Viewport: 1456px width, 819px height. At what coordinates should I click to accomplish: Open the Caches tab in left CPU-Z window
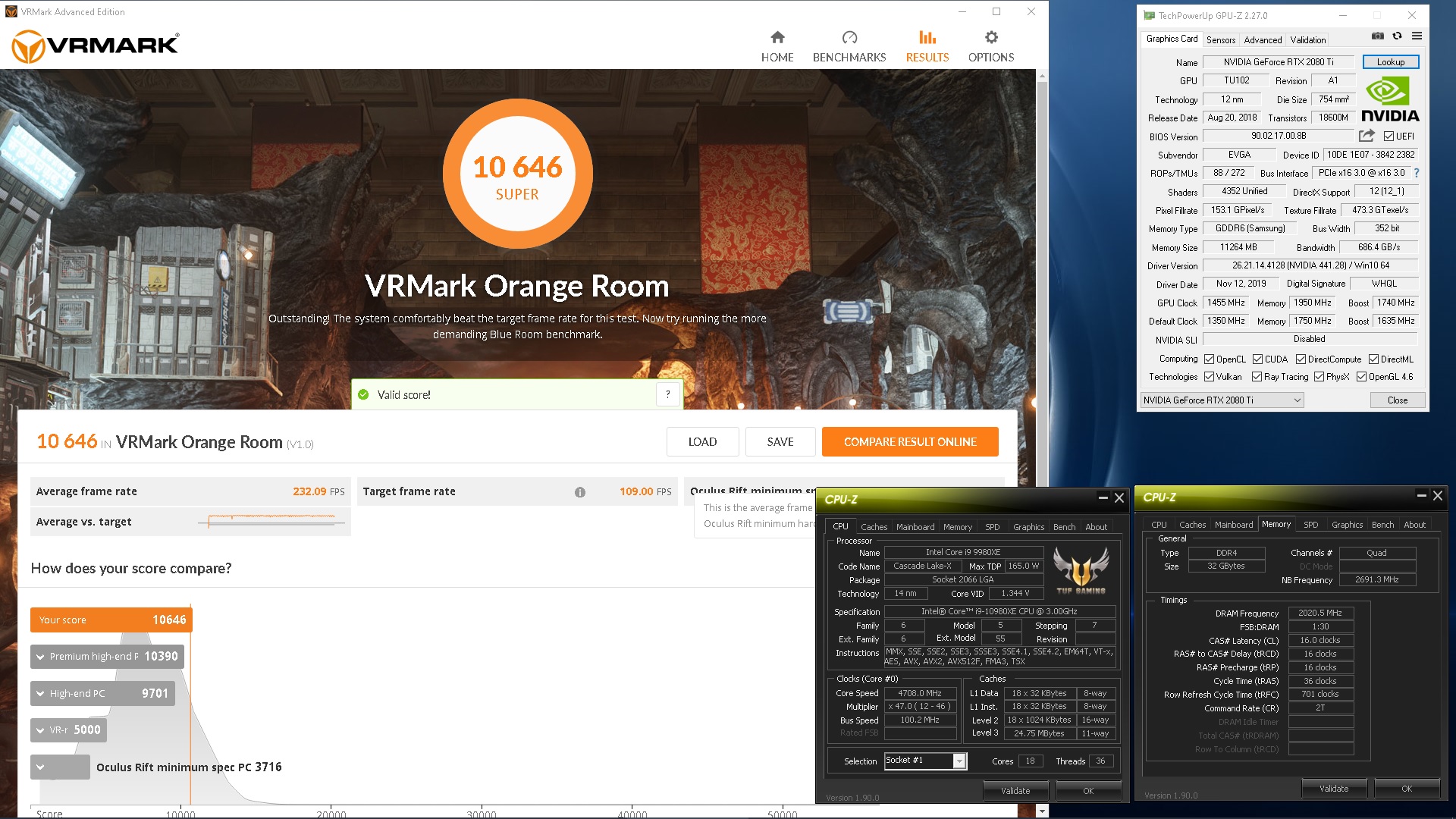[874, 527]
